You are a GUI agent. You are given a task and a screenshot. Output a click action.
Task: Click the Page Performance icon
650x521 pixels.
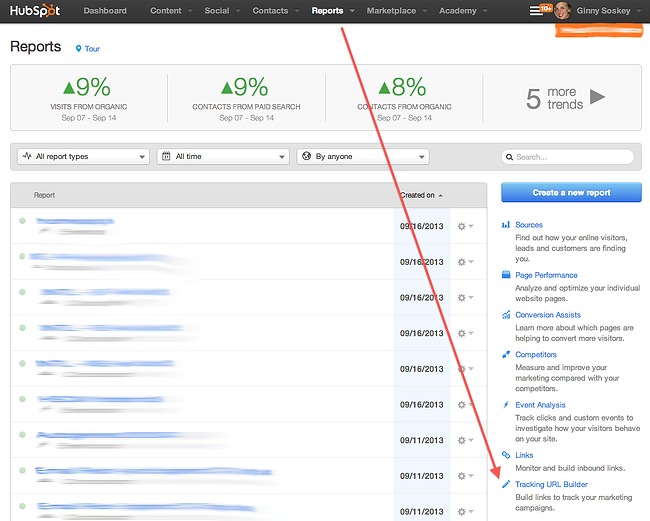tap(506, 275)
